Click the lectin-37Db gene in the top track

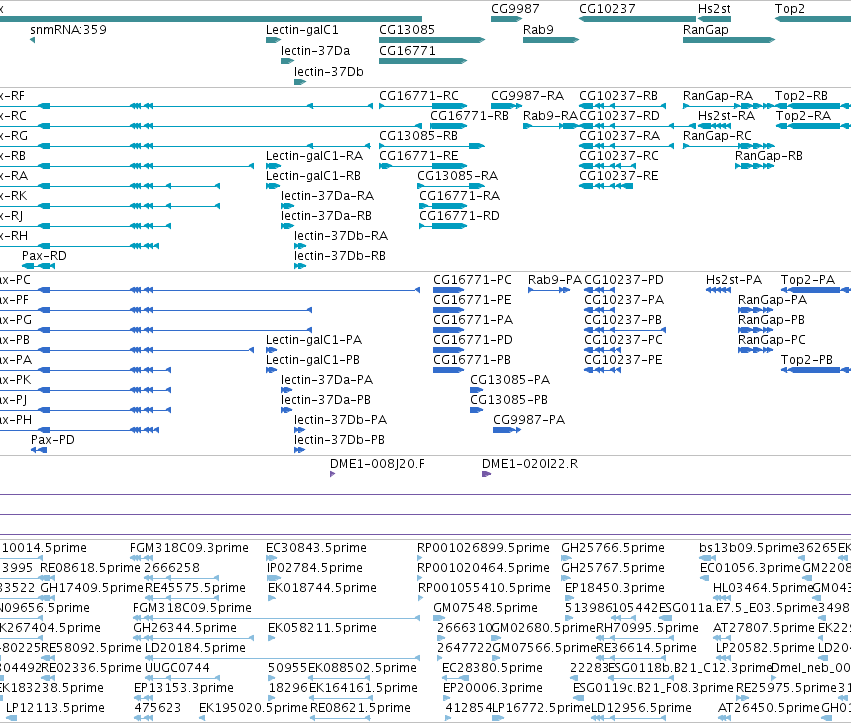click(300, 82)
